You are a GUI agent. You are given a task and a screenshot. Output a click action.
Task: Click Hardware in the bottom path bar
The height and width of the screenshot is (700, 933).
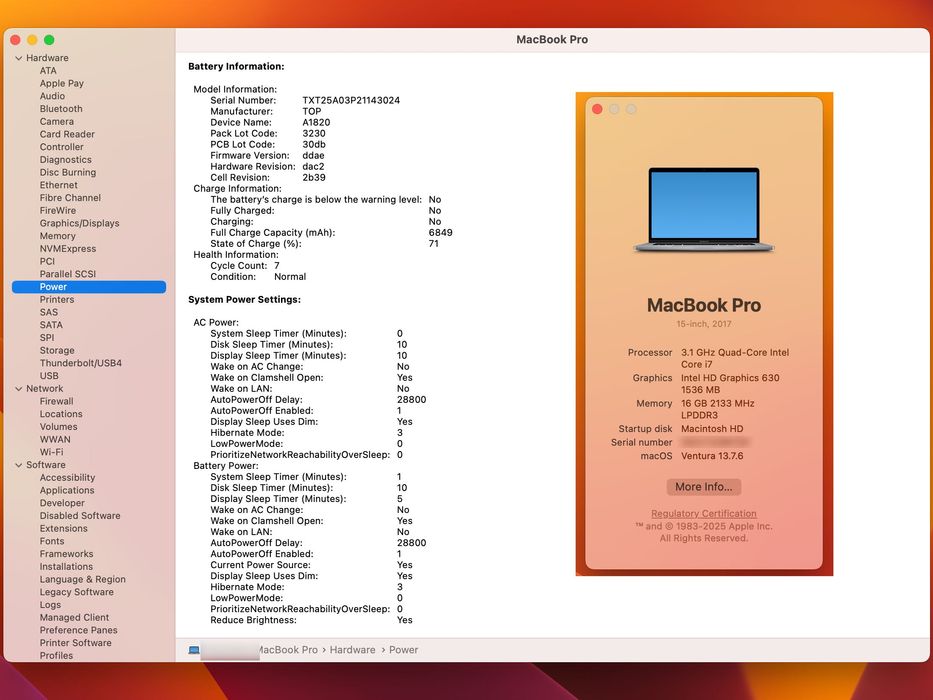pyautogui.click(x=352, y=650)
